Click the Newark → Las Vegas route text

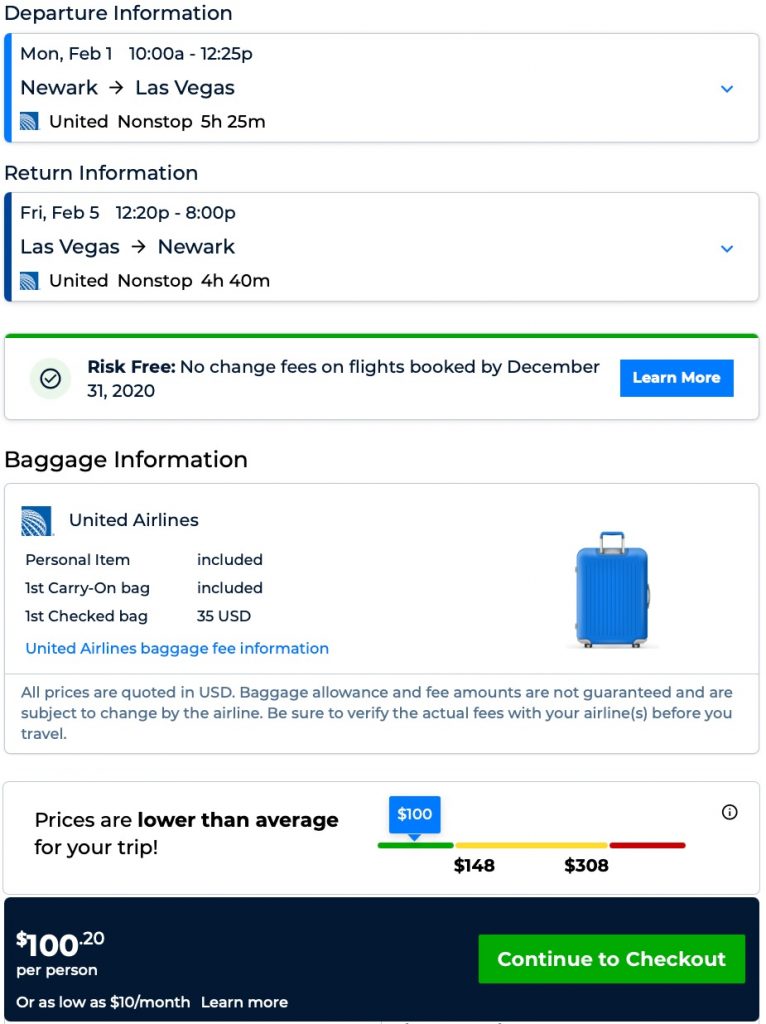click(x=127, y=88)
